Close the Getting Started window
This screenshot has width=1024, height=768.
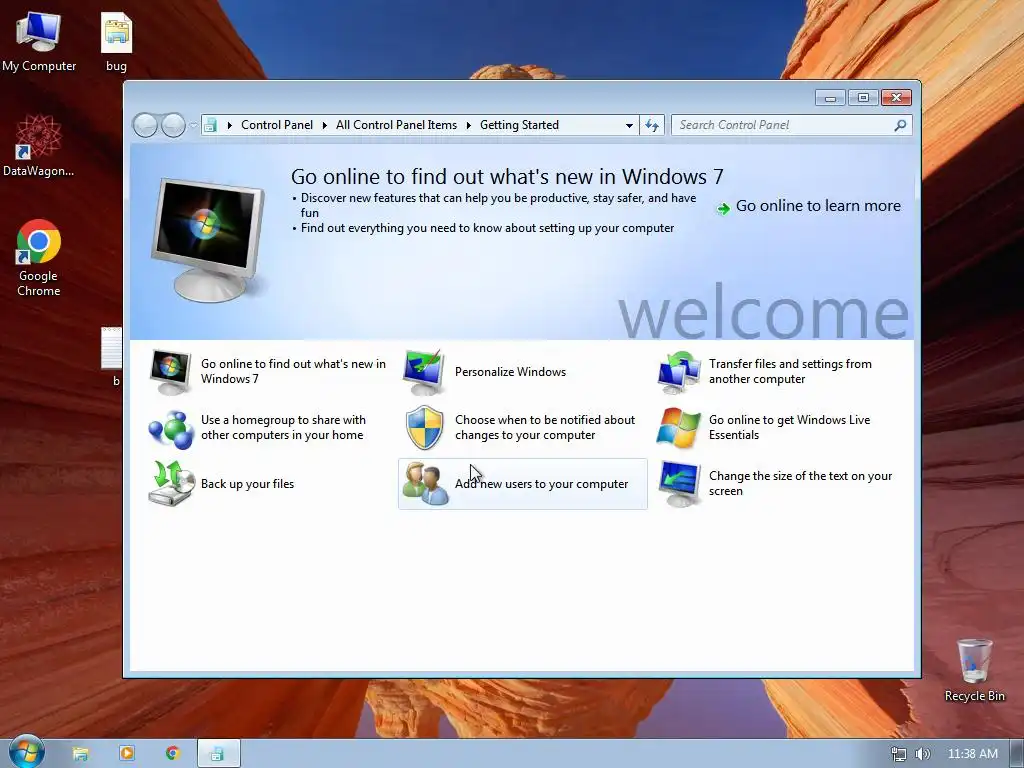(x=896, y=98)
